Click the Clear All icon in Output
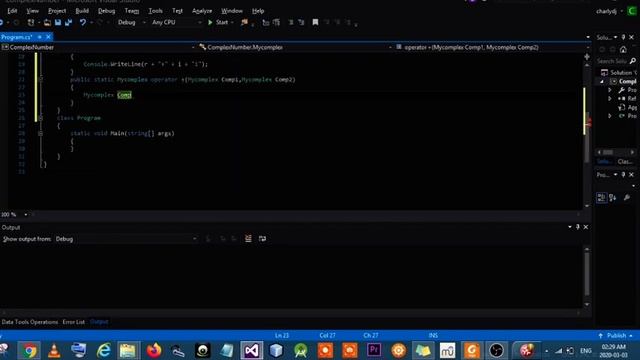This screenshot has height=360, width=640. (248, 238)
